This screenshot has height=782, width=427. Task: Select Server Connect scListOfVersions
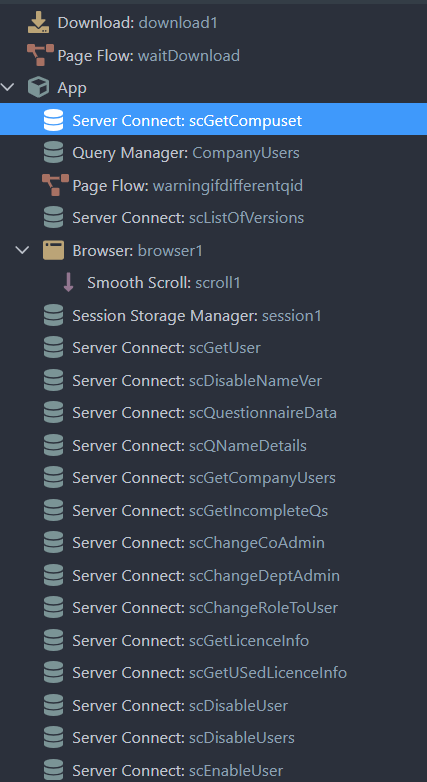pos(214,218)
